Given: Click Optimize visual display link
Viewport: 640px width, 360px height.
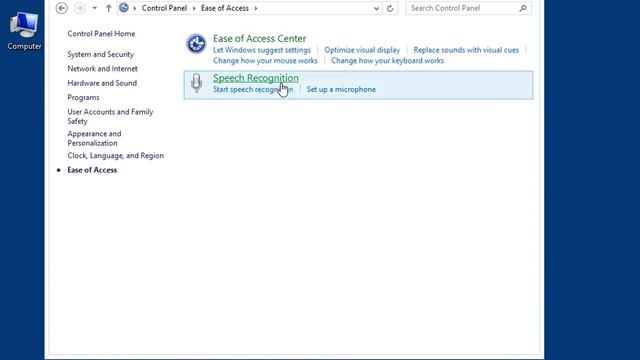Looking at the screenshot, I should pos(362,50).
